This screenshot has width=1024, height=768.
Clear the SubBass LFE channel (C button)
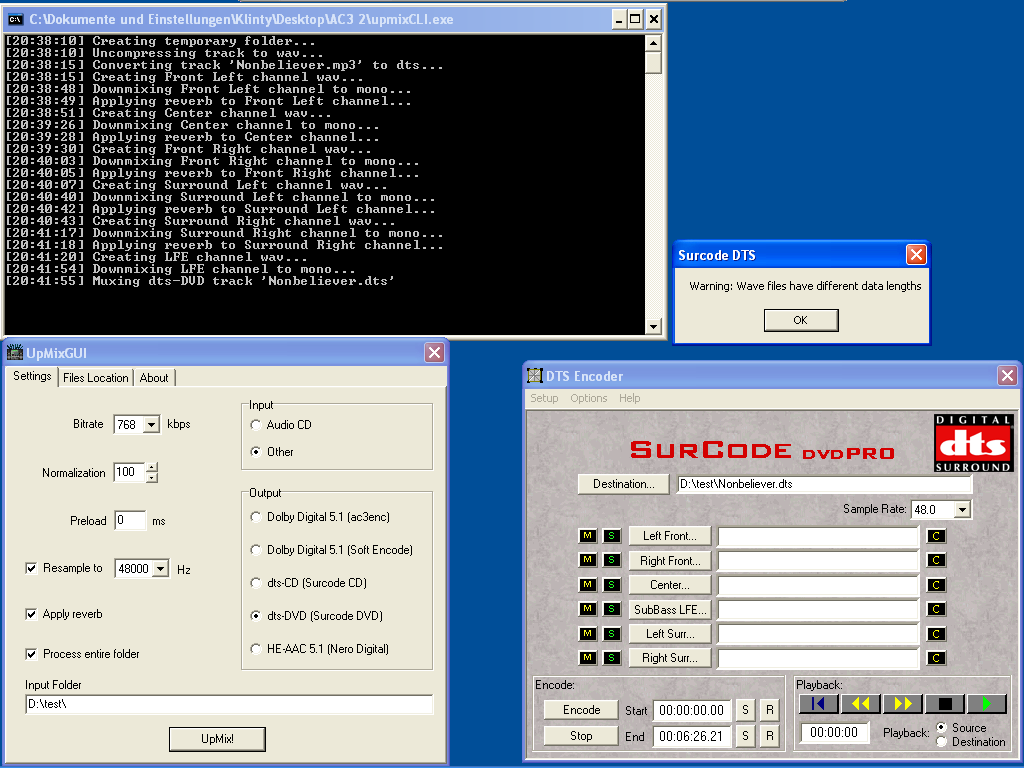point(936,609)
